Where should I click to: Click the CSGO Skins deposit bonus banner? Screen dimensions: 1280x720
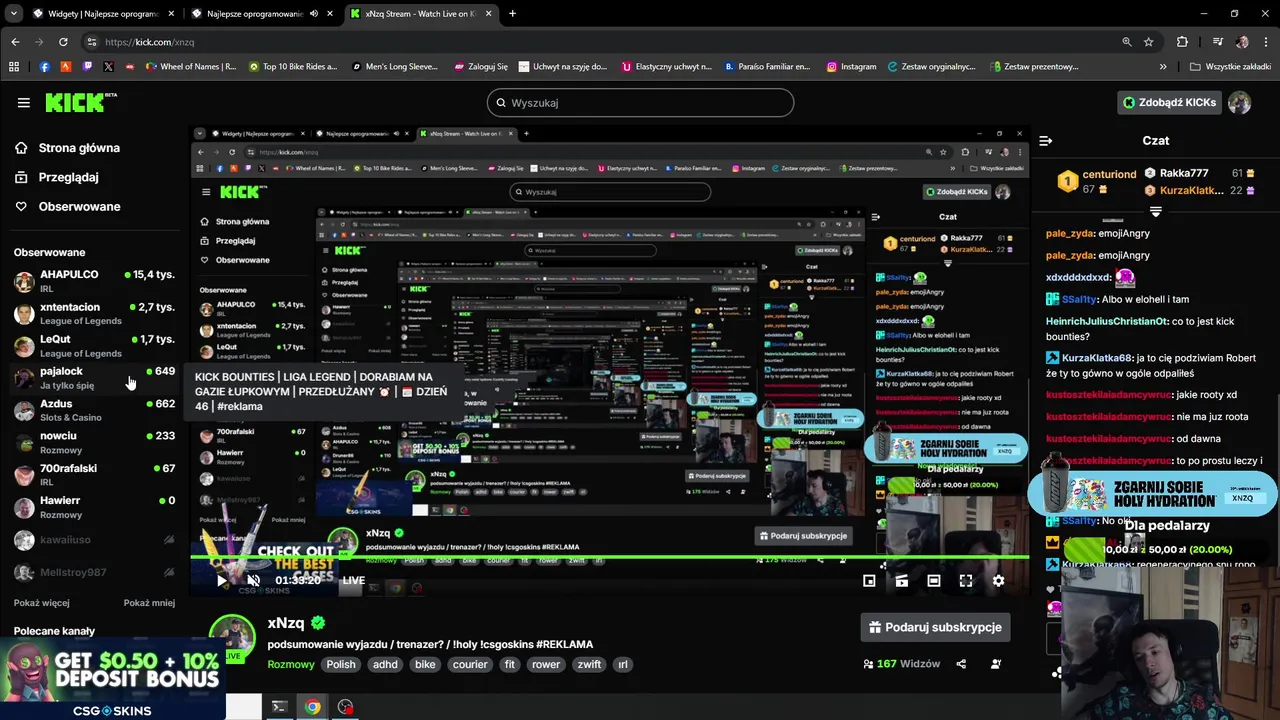pyautogui.click(x=112, y=680)
